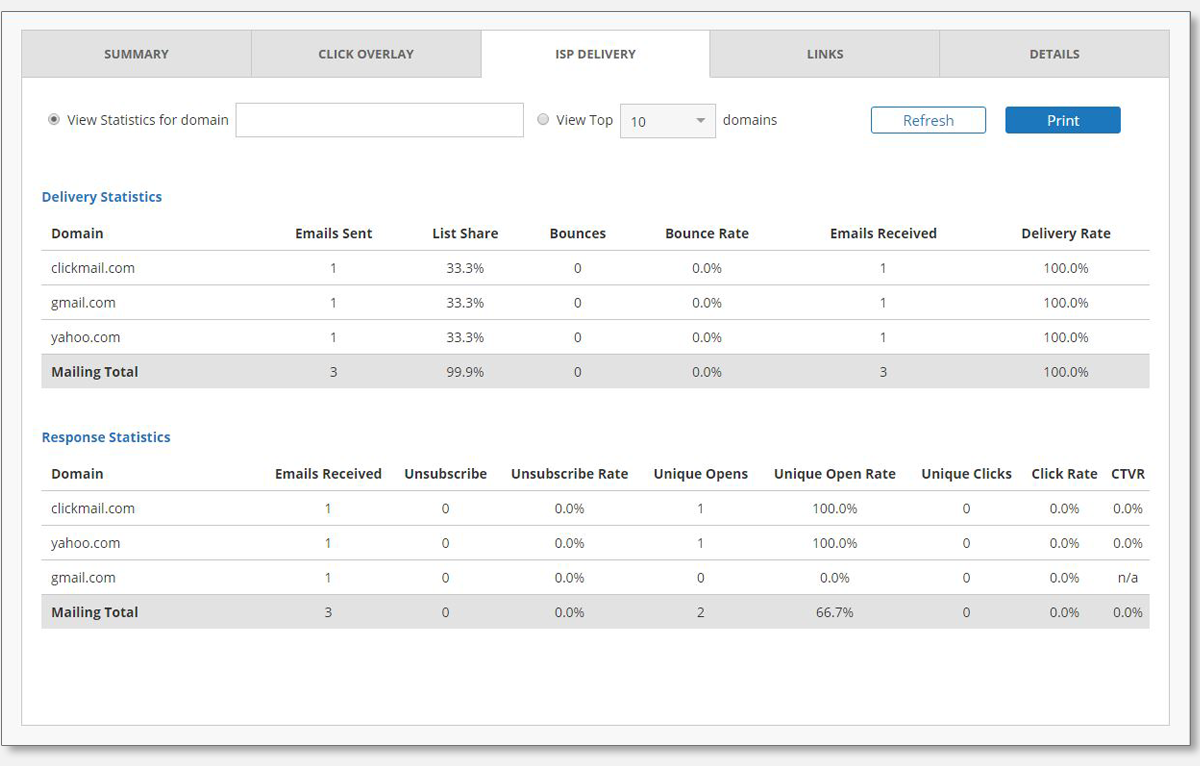Click the Unique Opens column header

701,474
